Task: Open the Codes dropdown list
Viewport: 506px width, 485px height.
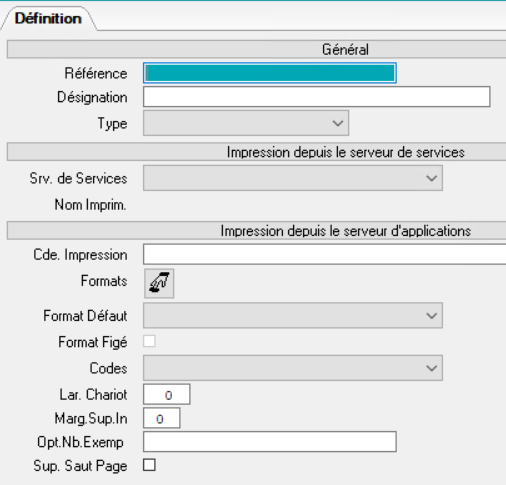Action: [293, 368]
